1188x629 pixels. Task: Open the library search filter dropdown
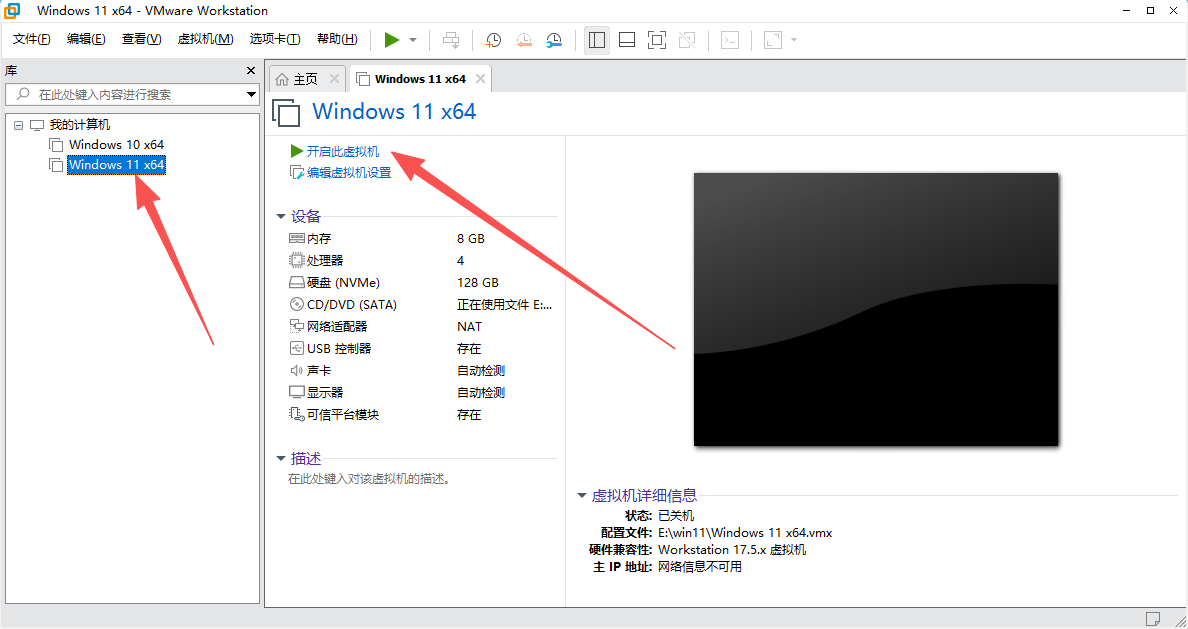coord(251,95)
